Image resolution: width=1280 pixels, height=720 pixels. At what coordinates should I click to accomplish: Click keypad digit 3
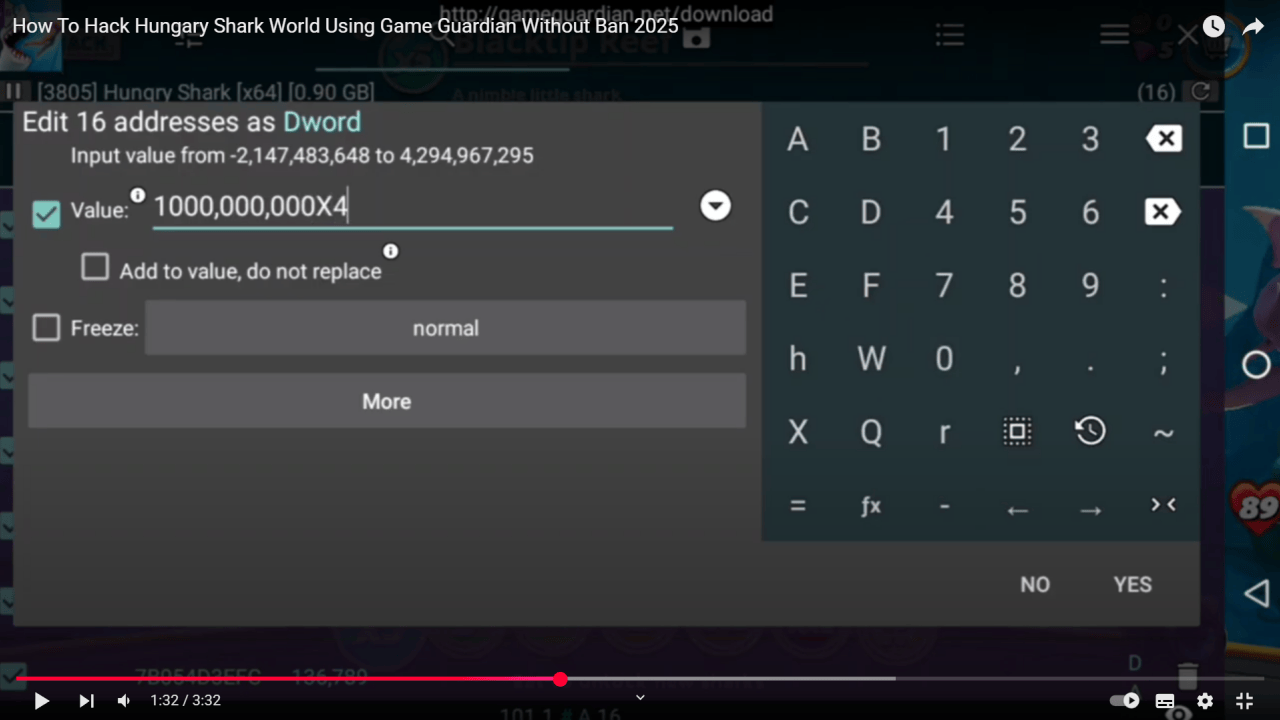[1090, 139]
